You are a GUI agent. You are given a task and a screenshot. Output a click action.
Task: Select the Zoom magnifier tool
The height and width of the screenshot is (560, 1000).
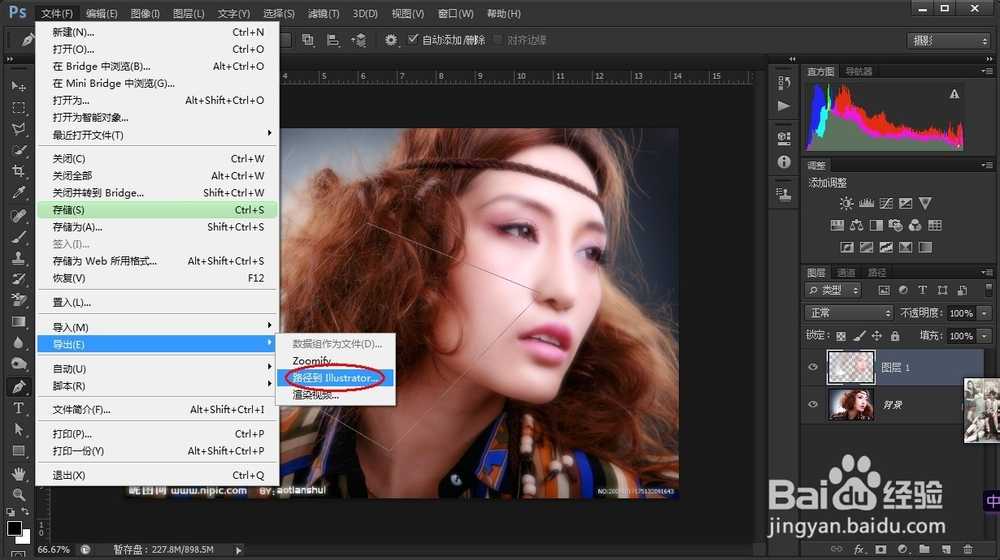tap(18, 494)
